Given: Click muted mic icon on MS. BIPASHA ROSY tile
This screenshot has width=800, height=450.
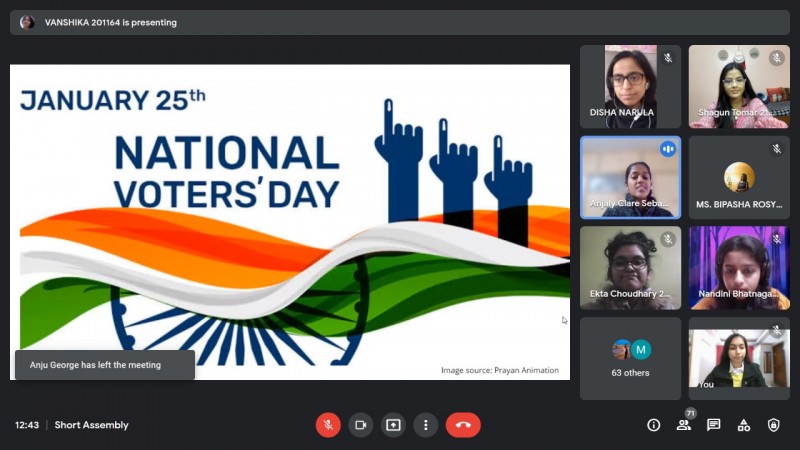Looking at the screenshot, I should pyautogui.click(x=777, y=149).
